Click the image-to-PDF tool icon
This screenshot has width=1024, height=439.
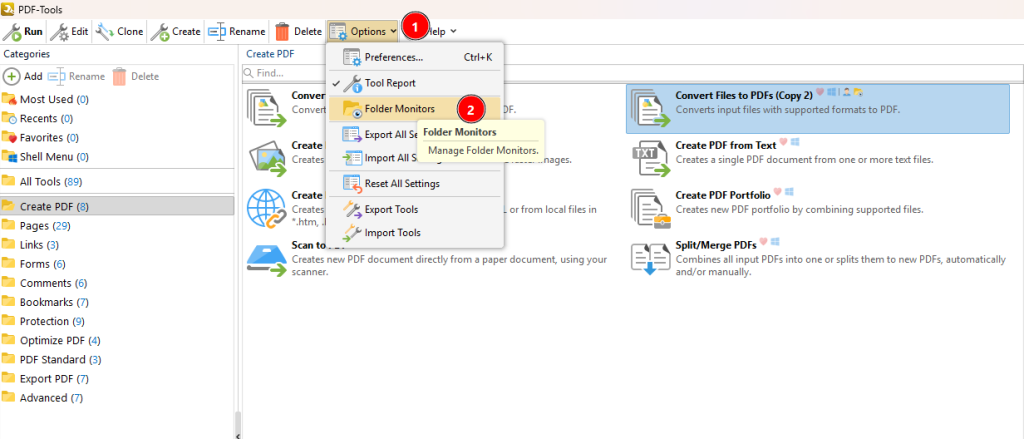pyautogui.click(x=267, y=157)
